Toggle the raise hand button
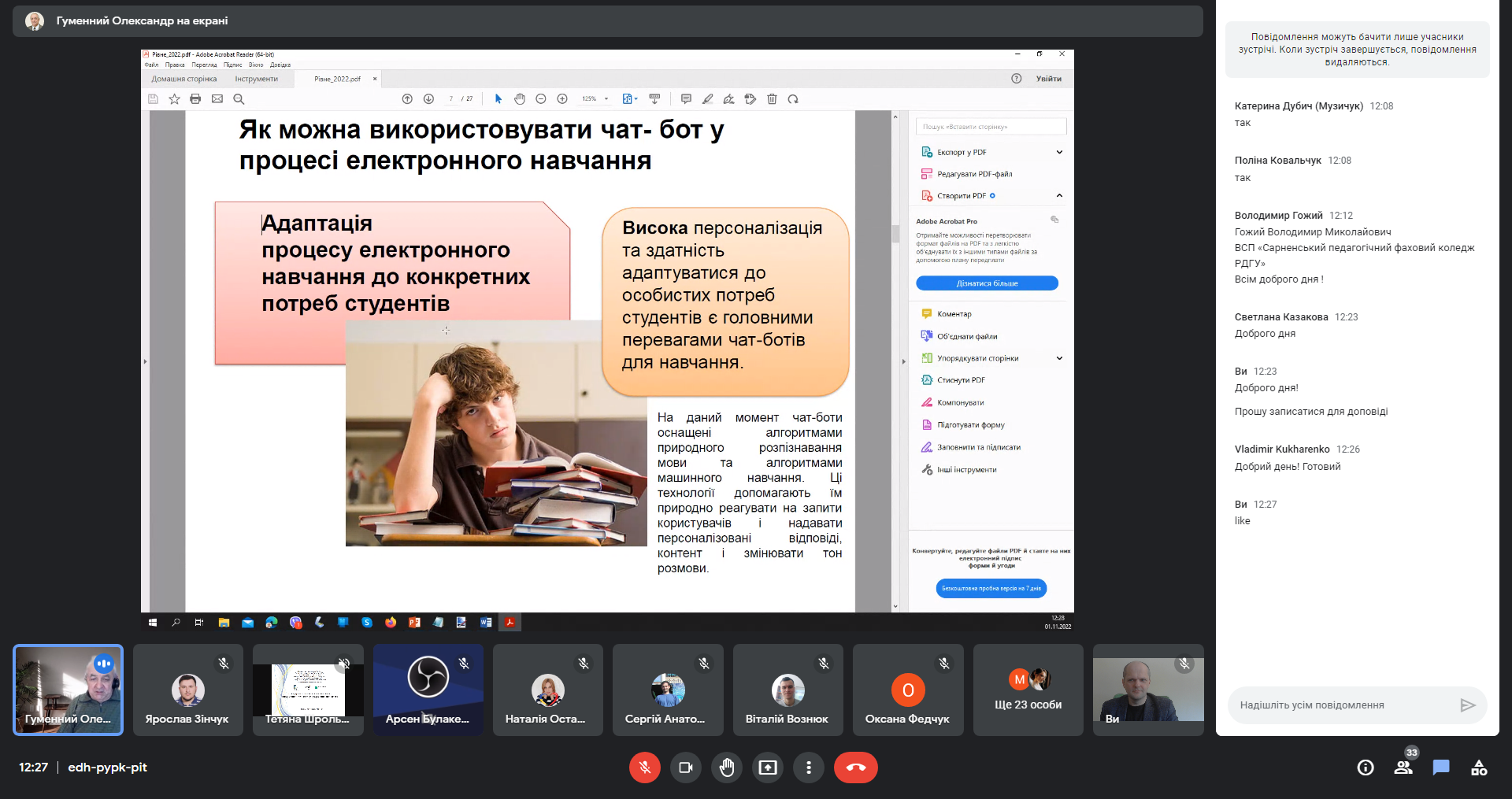Screen dimensions: 1512x799 (x=727, y=768)
